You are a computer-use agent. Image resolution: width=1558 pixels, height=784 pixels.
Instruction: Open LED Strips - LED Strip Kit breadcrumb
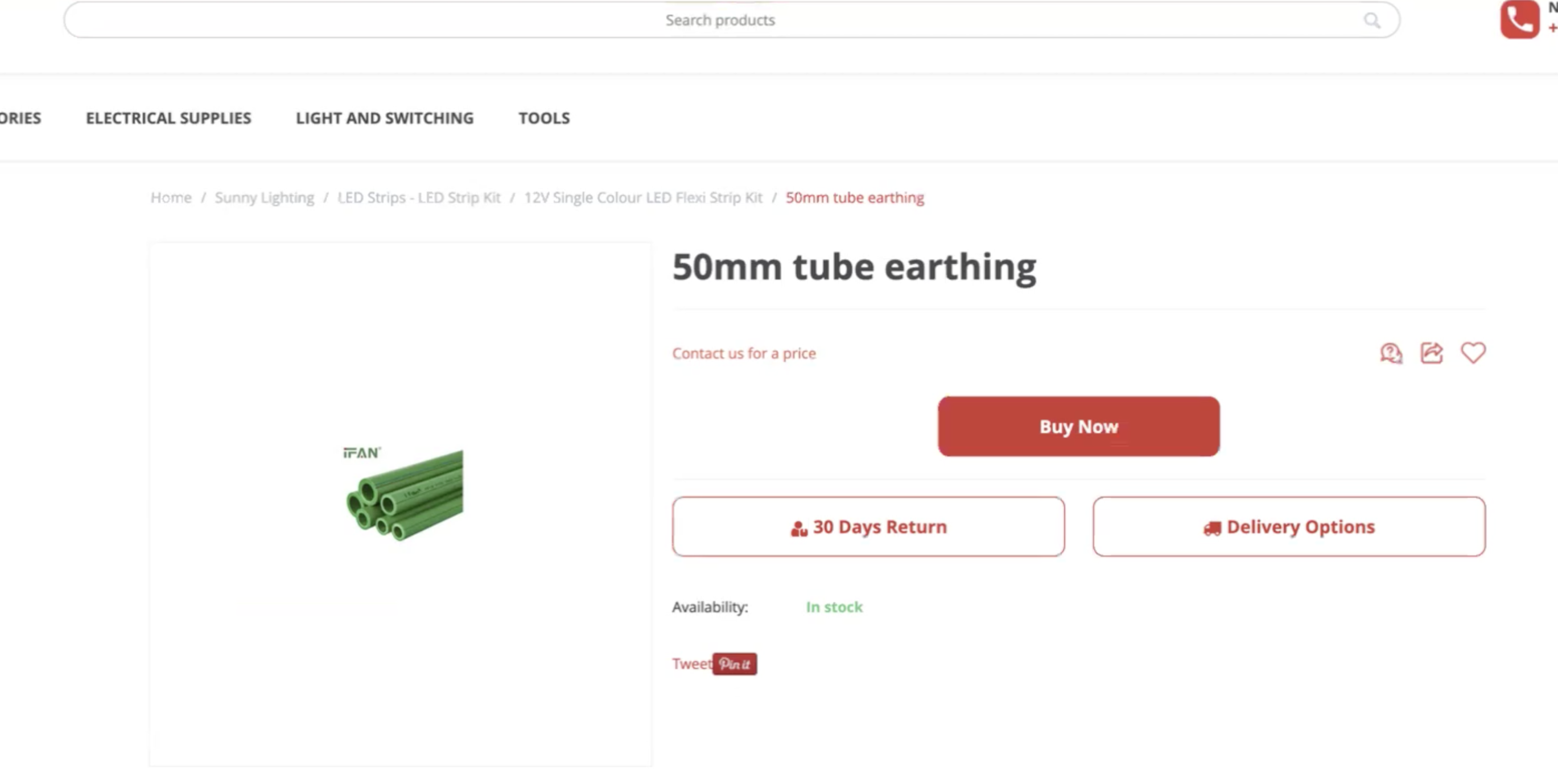click(419, 198)
